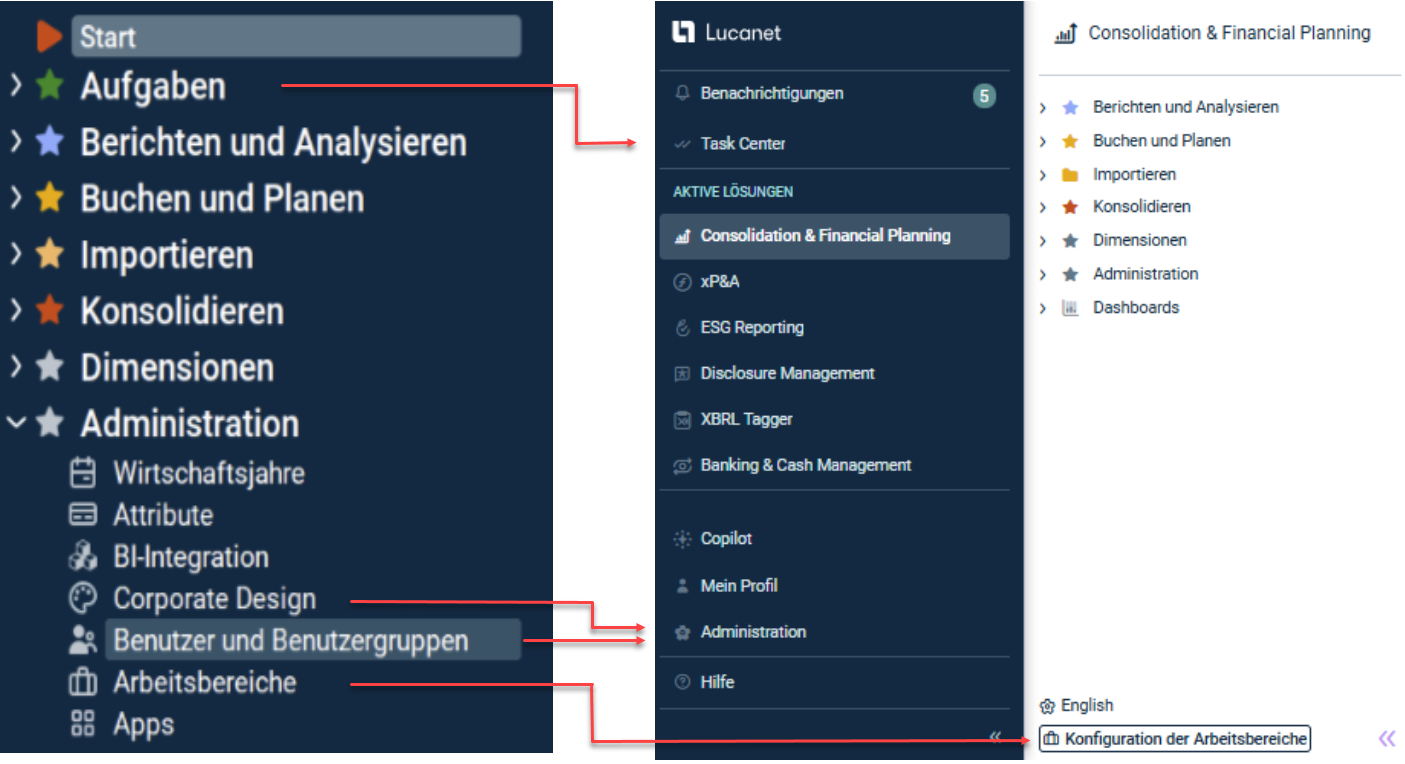Collapse panel with purple double-chevron

(x=1386, y=739)
